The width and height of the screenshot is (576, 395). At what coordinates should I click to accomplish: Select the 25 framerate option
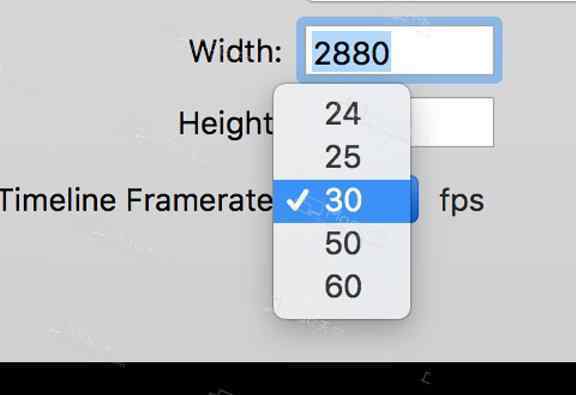tap(342, 157)
